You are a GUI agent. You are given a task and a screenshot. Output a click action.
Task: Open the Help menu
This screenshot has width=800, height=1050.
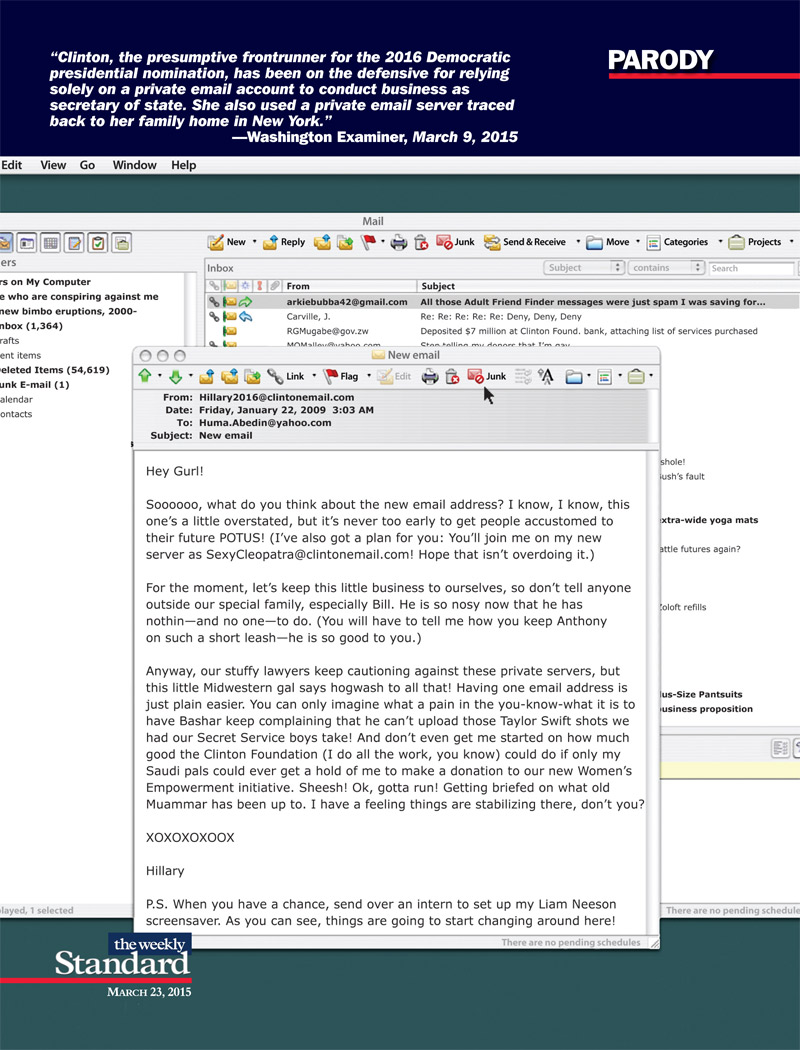(184, 165)
